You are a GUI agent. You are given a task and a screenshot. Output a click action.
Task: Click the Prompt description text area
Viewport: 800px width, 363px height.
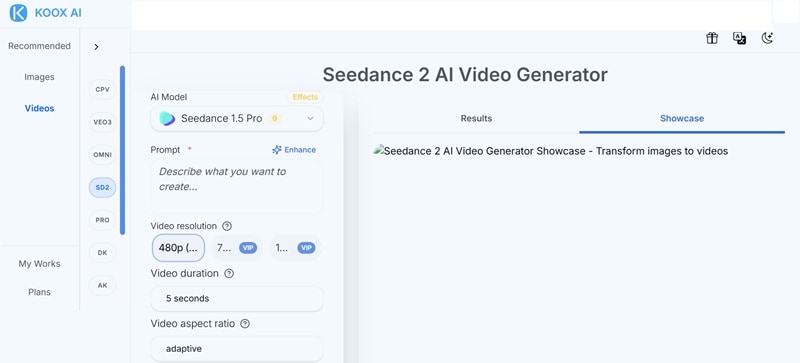(x=237, y=186)
